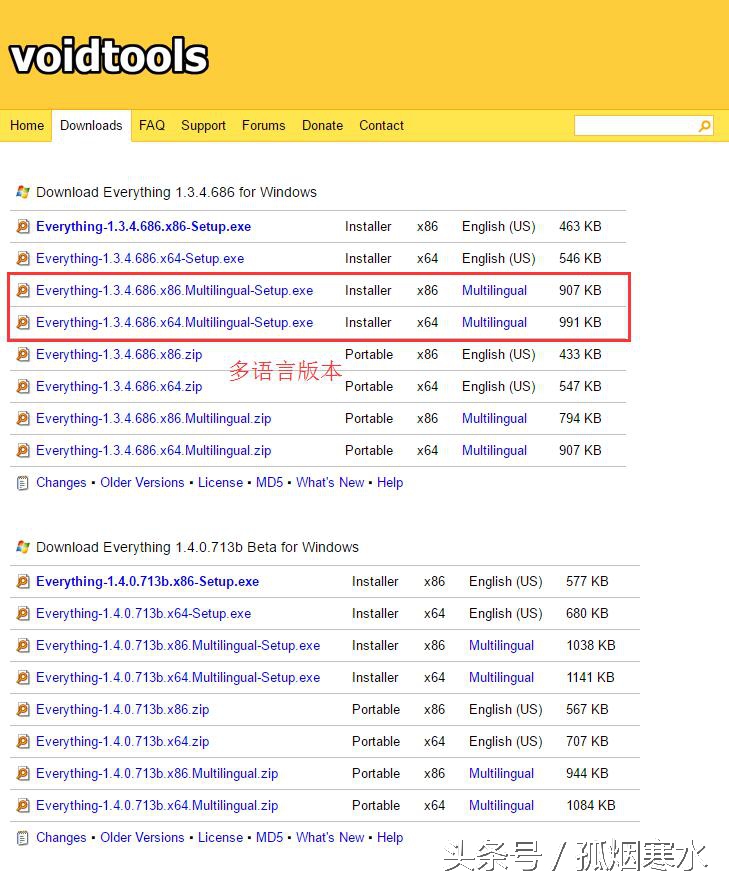Screen dimensions: 729x885
Task: Open What's New under 1.4.0.713b list
Action: point(330,838)
